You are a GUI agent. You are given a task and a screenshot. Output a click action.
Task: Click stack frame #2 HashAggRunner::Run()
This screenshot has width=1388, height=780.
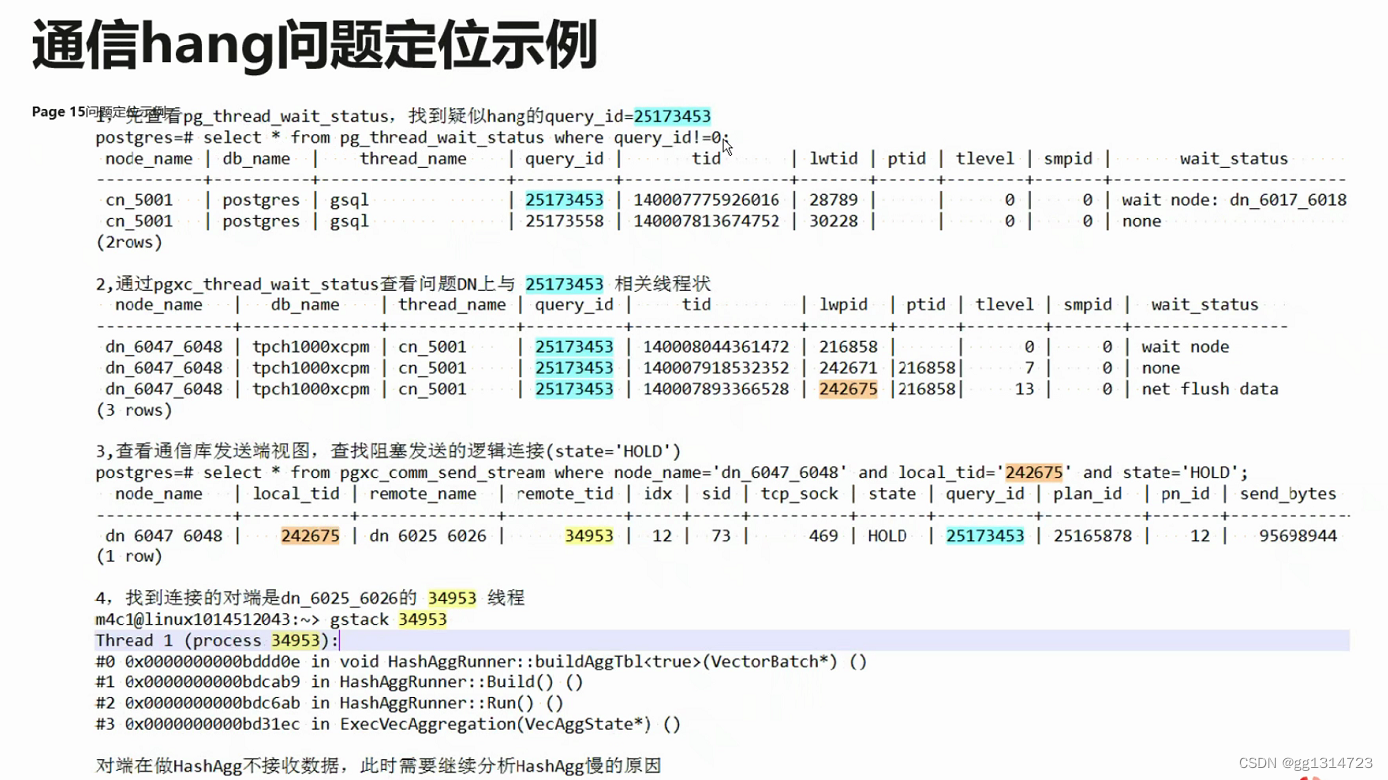pos(330,703)
